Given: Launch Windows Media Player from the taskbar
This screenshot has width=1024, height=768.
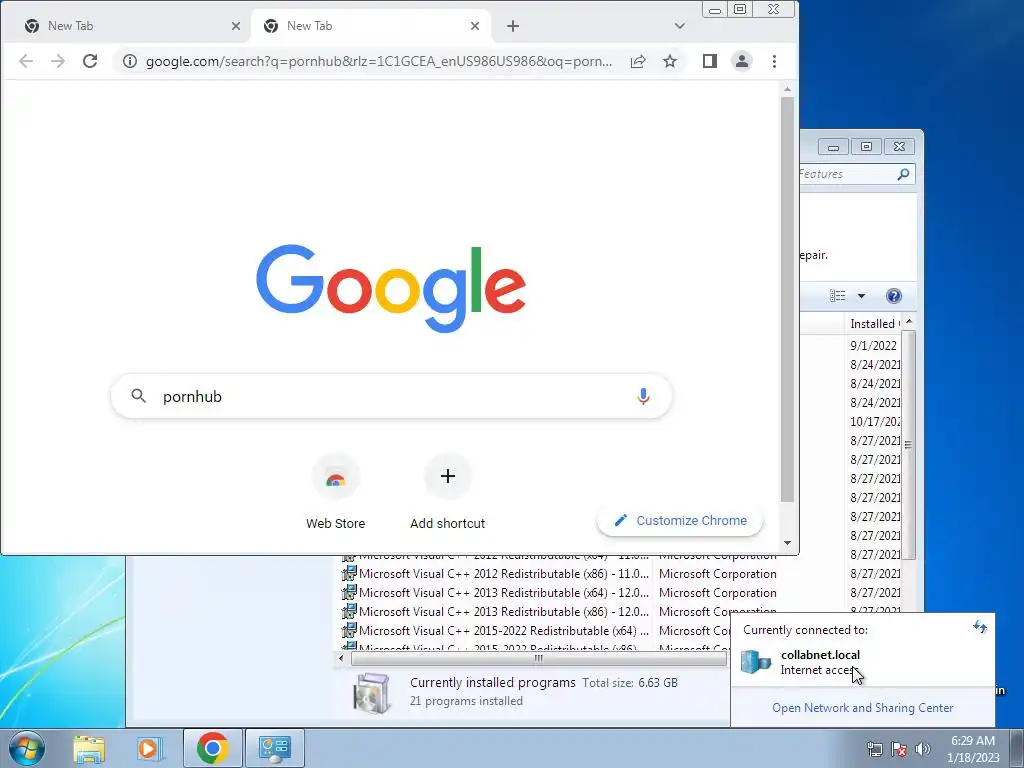Looking at the screenshot, I should tap(148, 748).
